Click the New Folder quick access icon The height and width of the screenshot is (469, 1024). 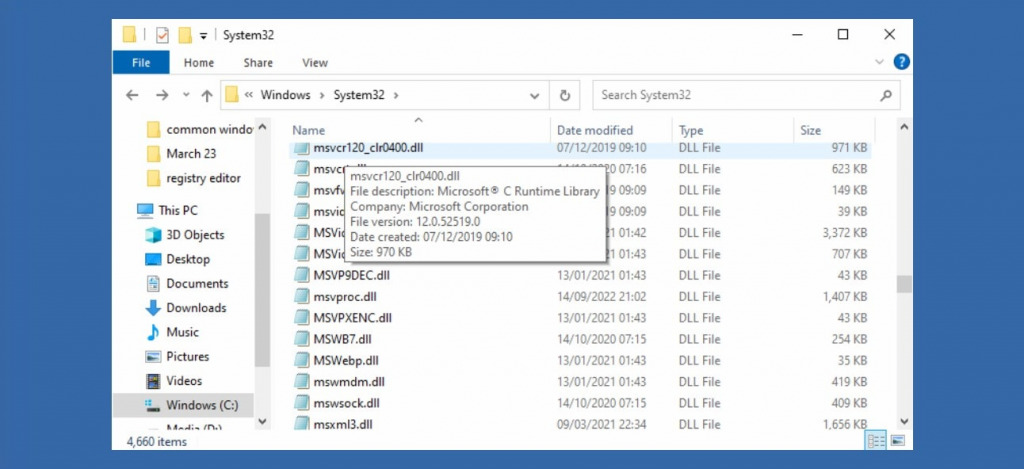point(185,35)
